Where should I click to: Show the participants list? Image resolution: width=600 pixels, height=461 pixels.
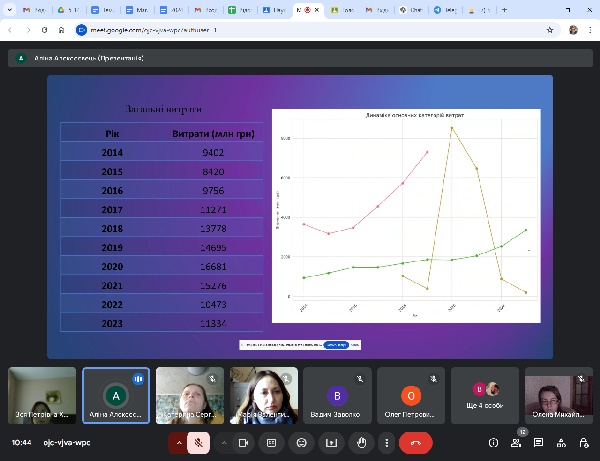[x=516, y=442]
